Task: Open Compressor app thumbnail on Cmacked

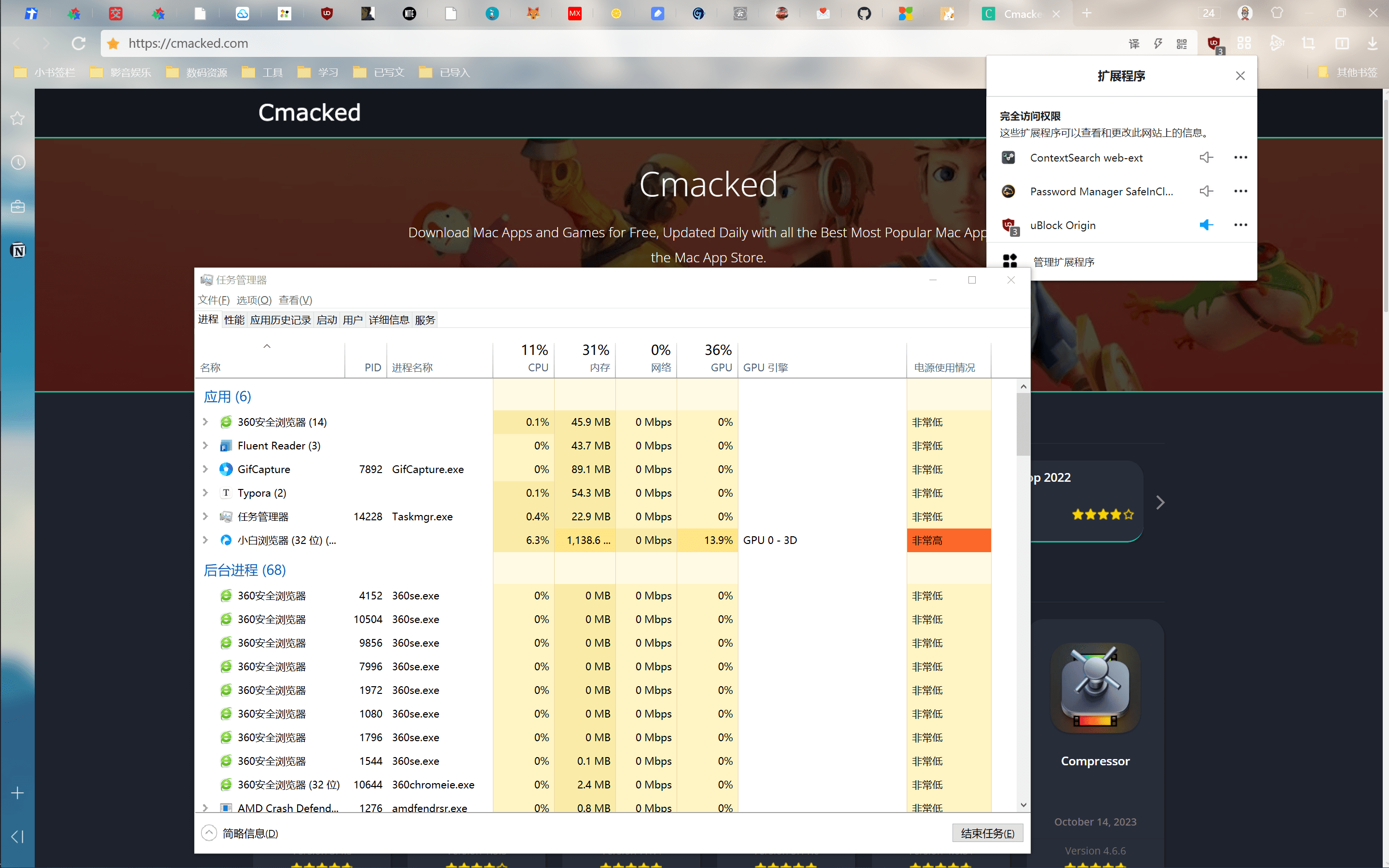Action: coord(1095,687)
